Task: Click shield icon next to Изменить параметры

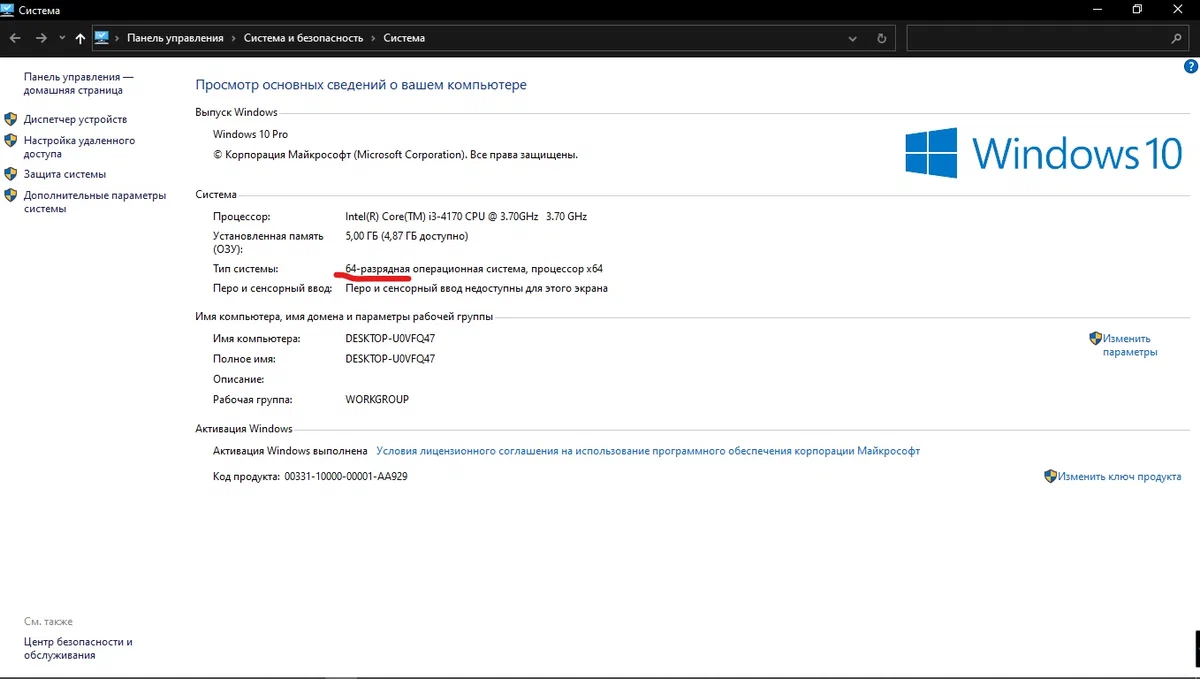Action: [1095, 338]
